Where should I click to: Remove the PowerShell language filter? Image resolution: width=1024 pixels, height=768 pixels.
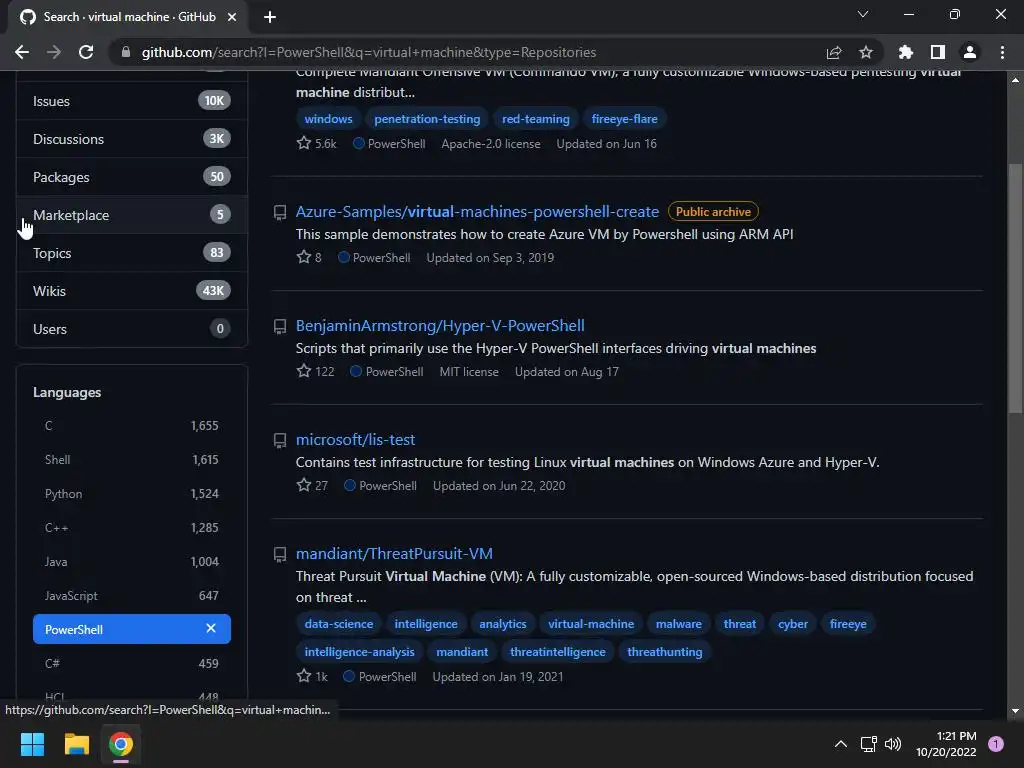211,628
